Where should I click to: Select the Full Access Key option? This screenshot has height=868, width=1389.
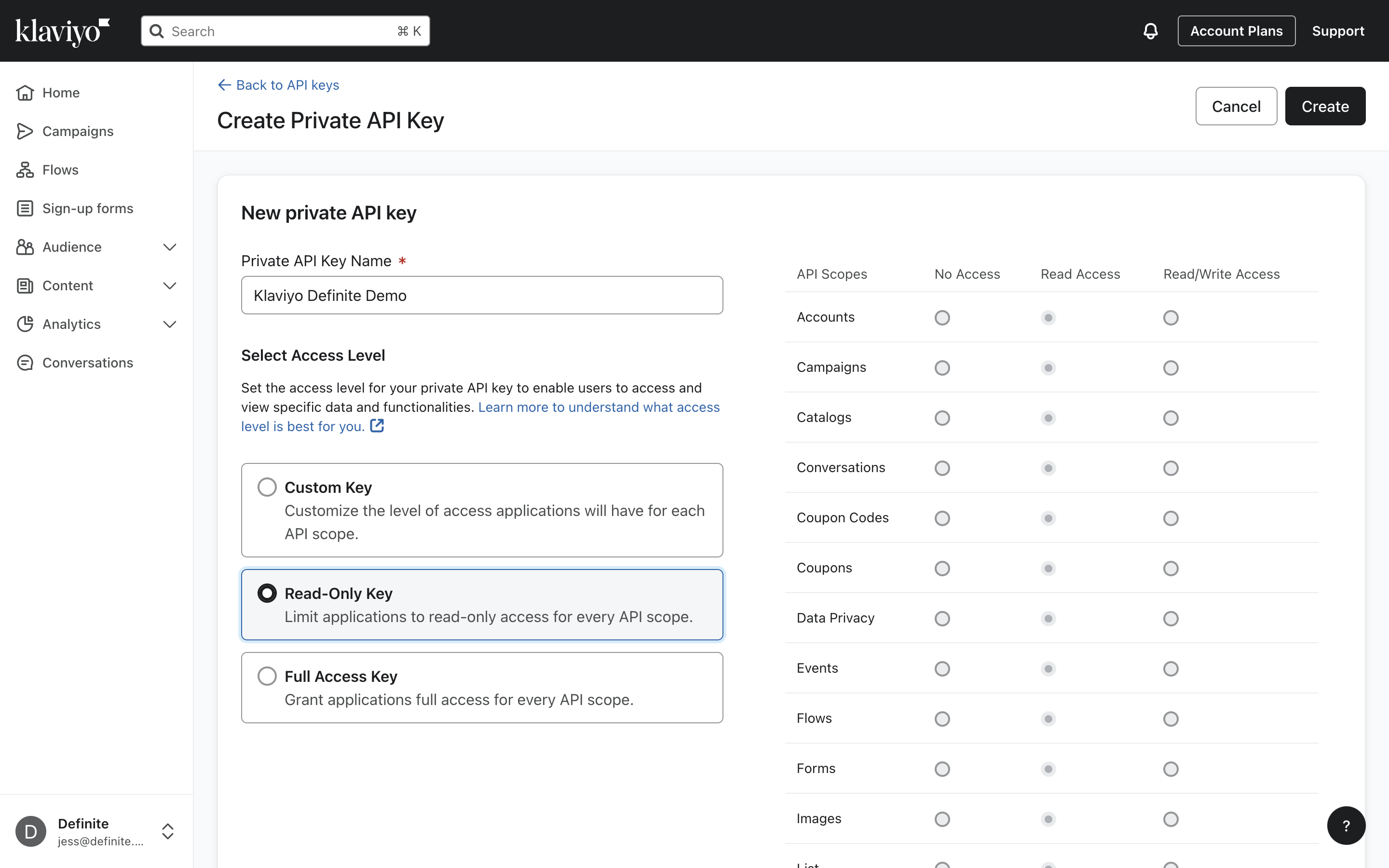point(267,676)
